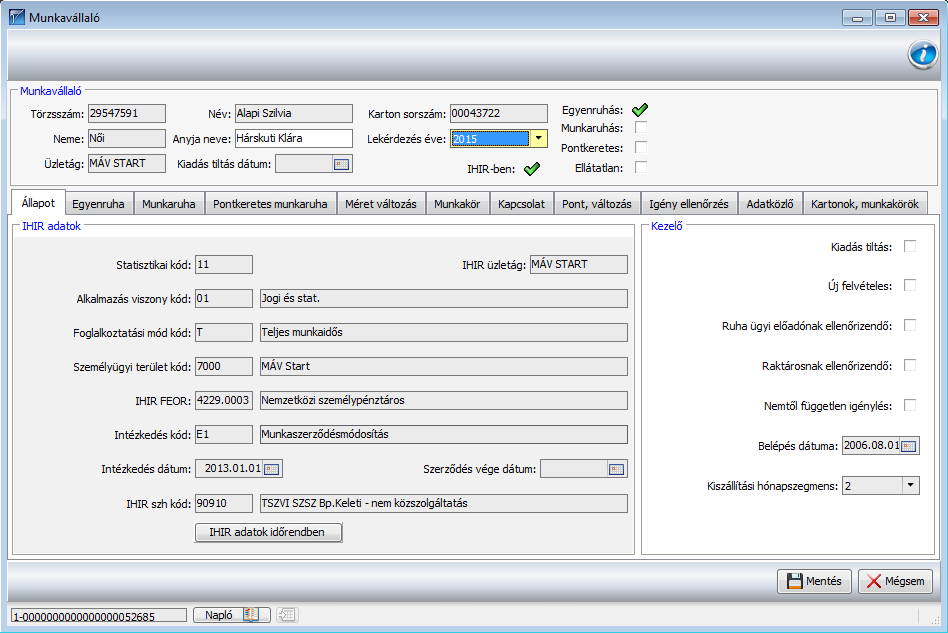Click the IHIR üzletág field
The height and width of the screenshot is (633, 948).
coord(579,265)
